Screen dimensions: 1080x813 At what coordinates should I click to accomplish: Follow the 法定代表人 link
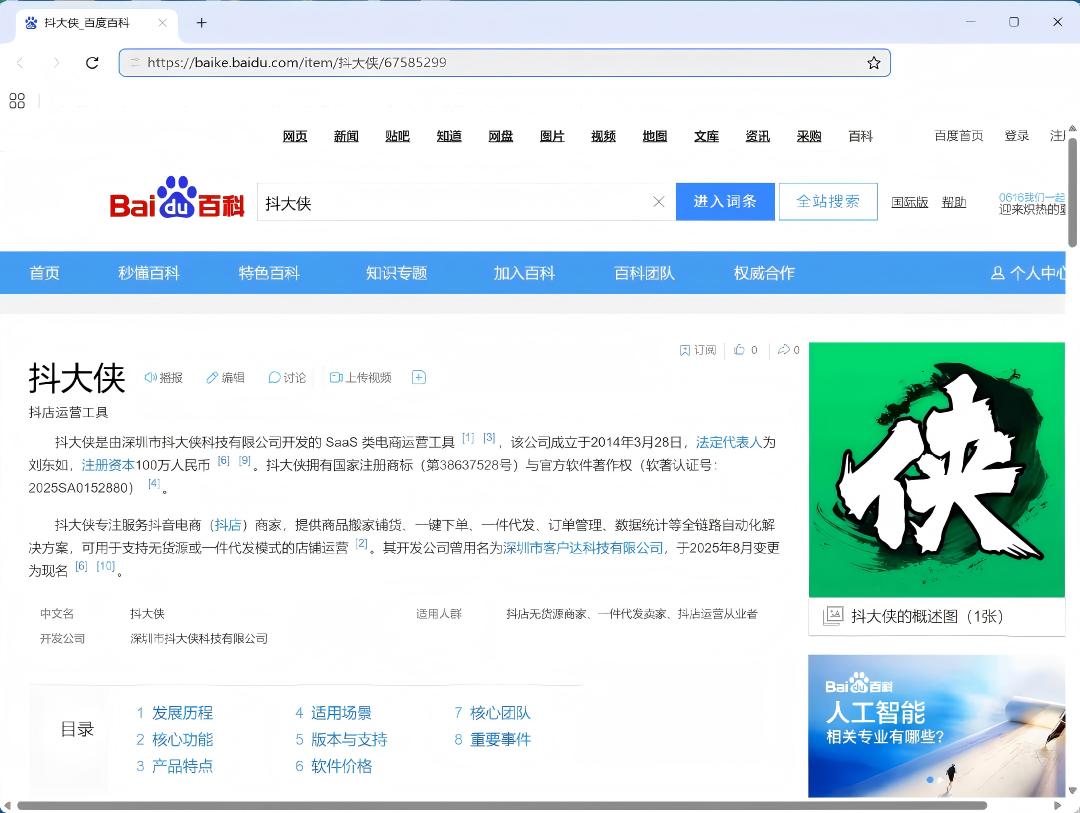coord(729,442)
